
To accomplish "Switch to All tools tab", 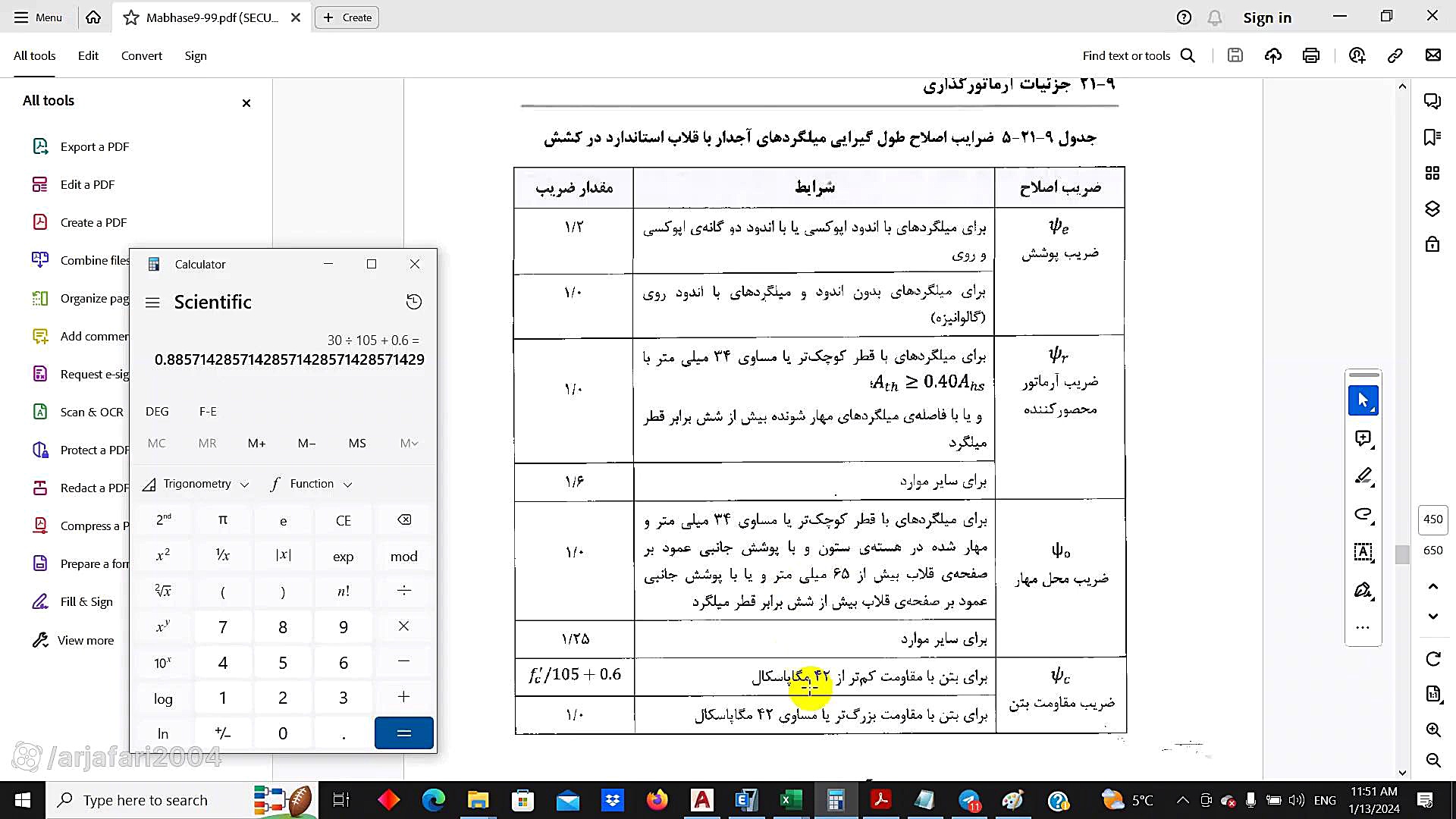I will [x=34, y=55].
